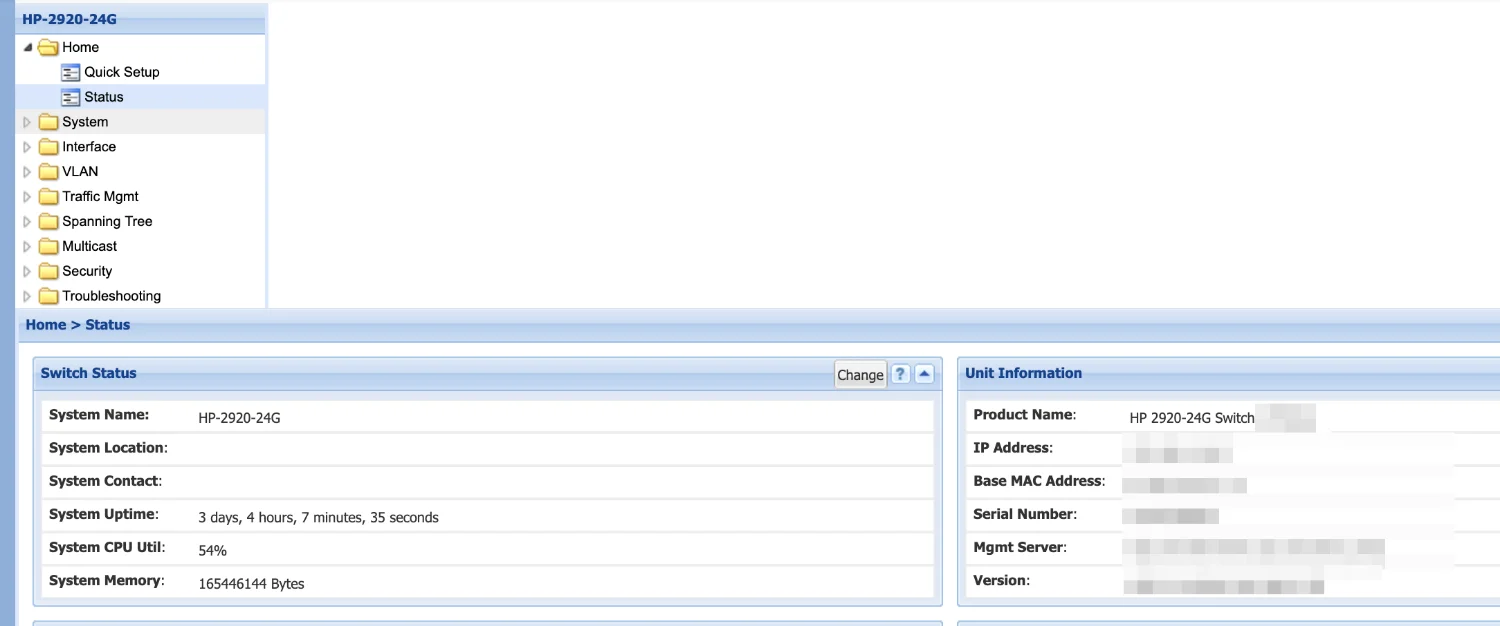This screenshot has width=1500, height=626.
Task: Expand the VLAN tree node
Action: pos(28,172)
